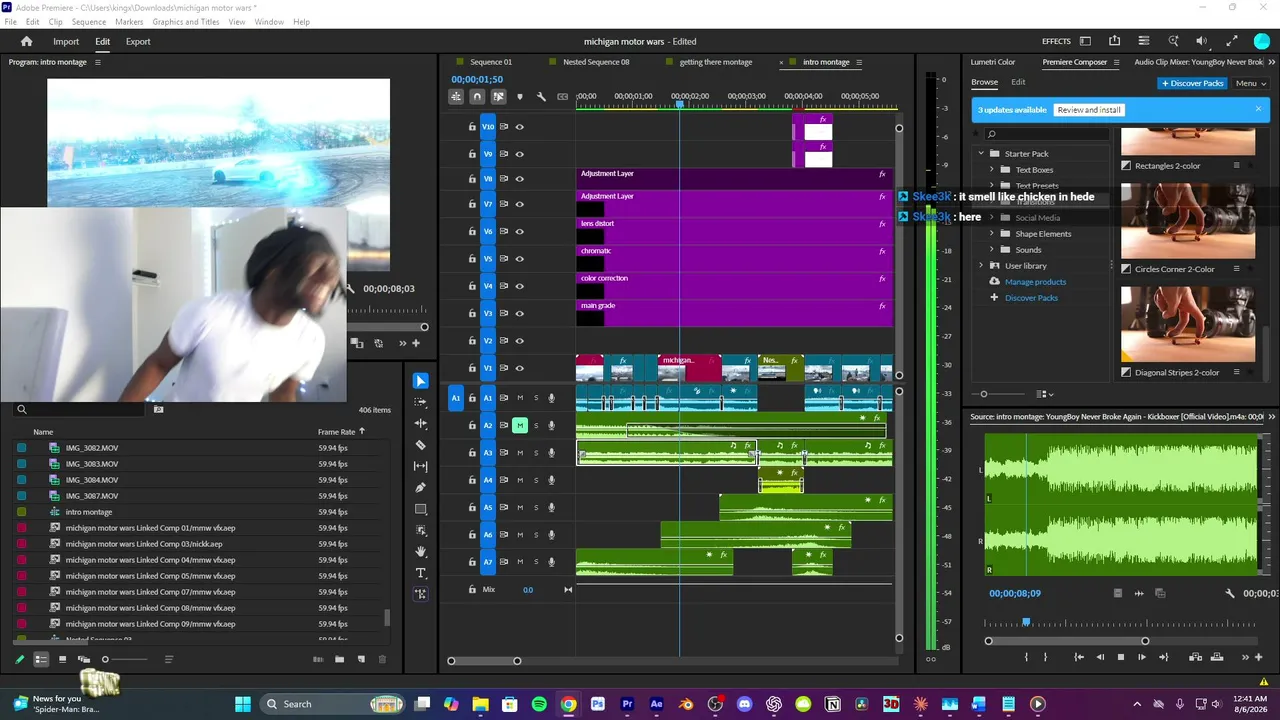The width and height of the screenshot is (1280, 720).
Task: Click the new bin folder icon
Action: coord(340,659)
